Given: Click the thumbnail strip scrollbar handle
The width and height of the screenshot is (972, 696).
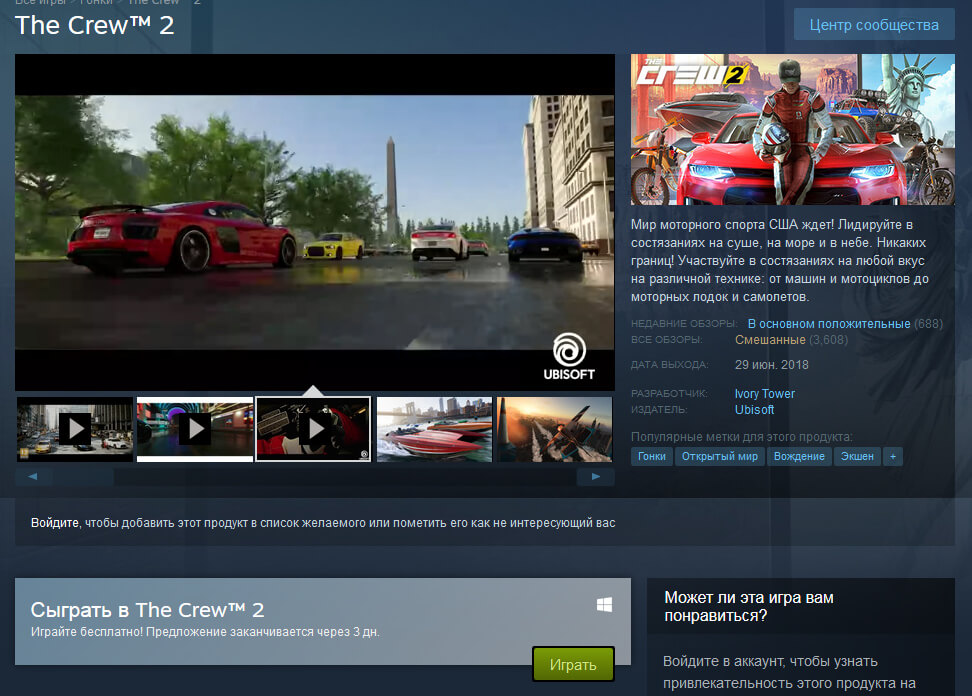Looking at the screenshot, I should [x=83, y=477].
